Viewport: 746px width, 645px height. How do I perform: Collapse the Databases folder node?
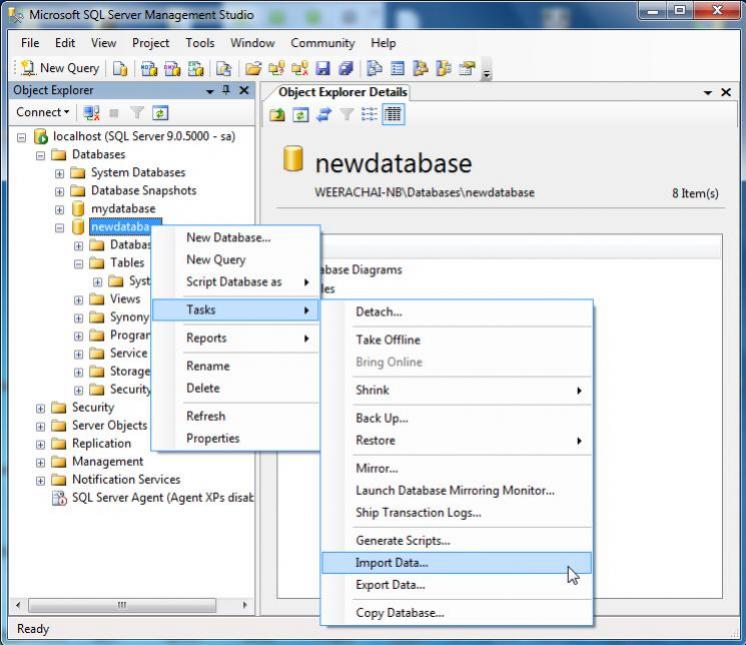40,156
